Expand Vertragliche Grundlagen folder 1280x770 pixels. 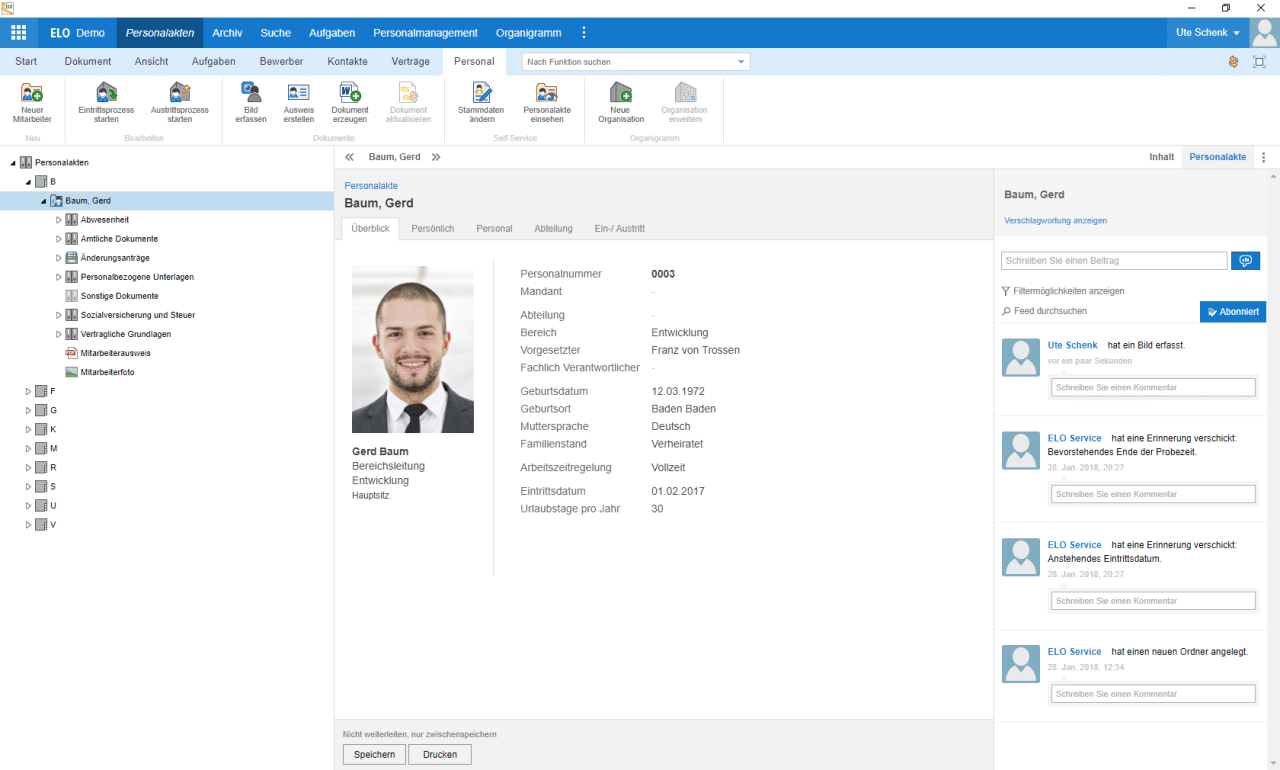tap(58, 334)
